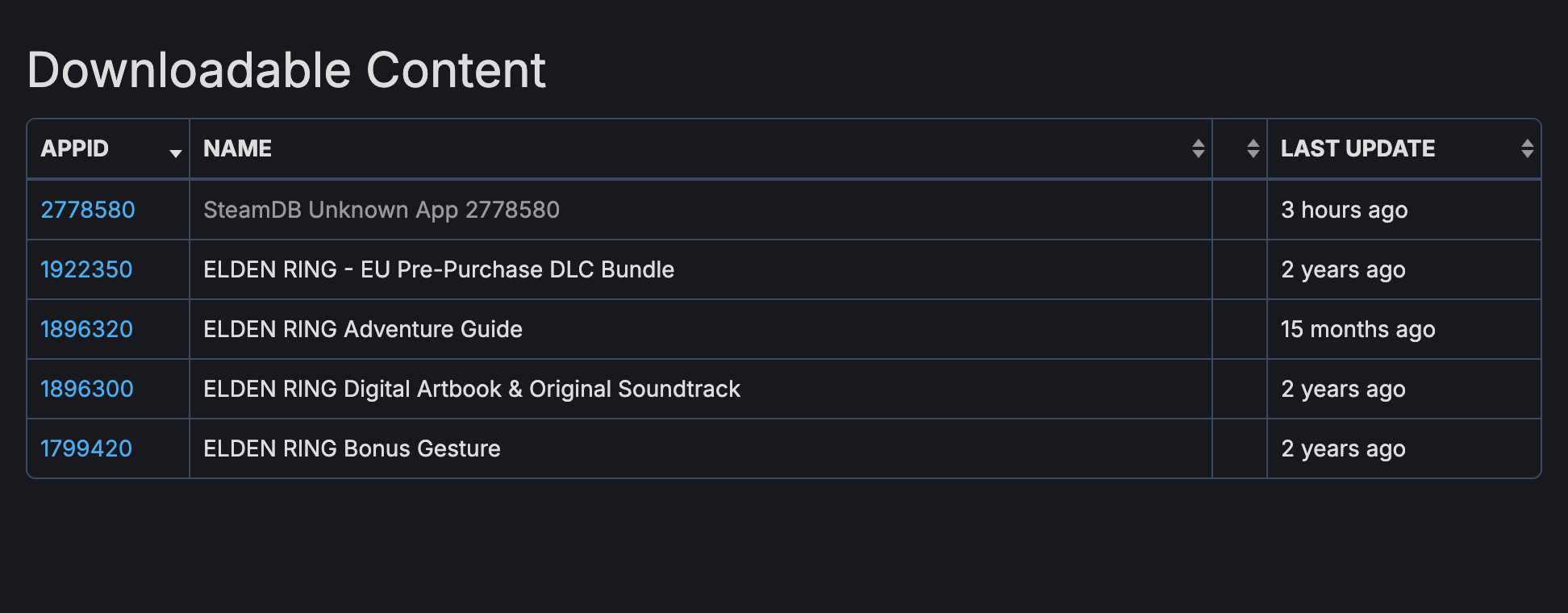Click LAST UPDATE sort arrows icon
Viewport: 1568px width, 613px height.
pyautogui.click(x=1527, y=148)
